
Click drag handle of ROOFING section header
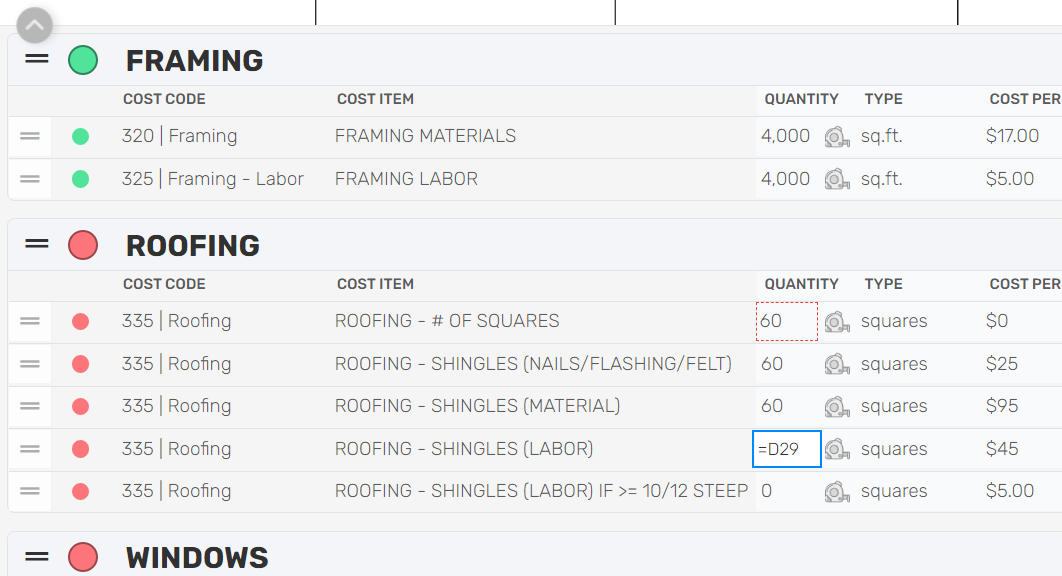pyautogui.click(x=37, y=244)
